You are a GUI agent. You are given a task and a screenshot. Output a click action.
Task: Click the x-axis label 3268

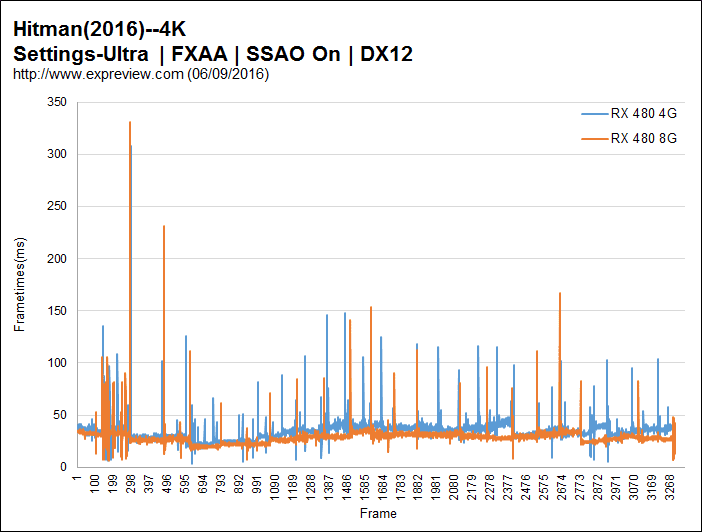pyautogui.click(x=669, y=488)
